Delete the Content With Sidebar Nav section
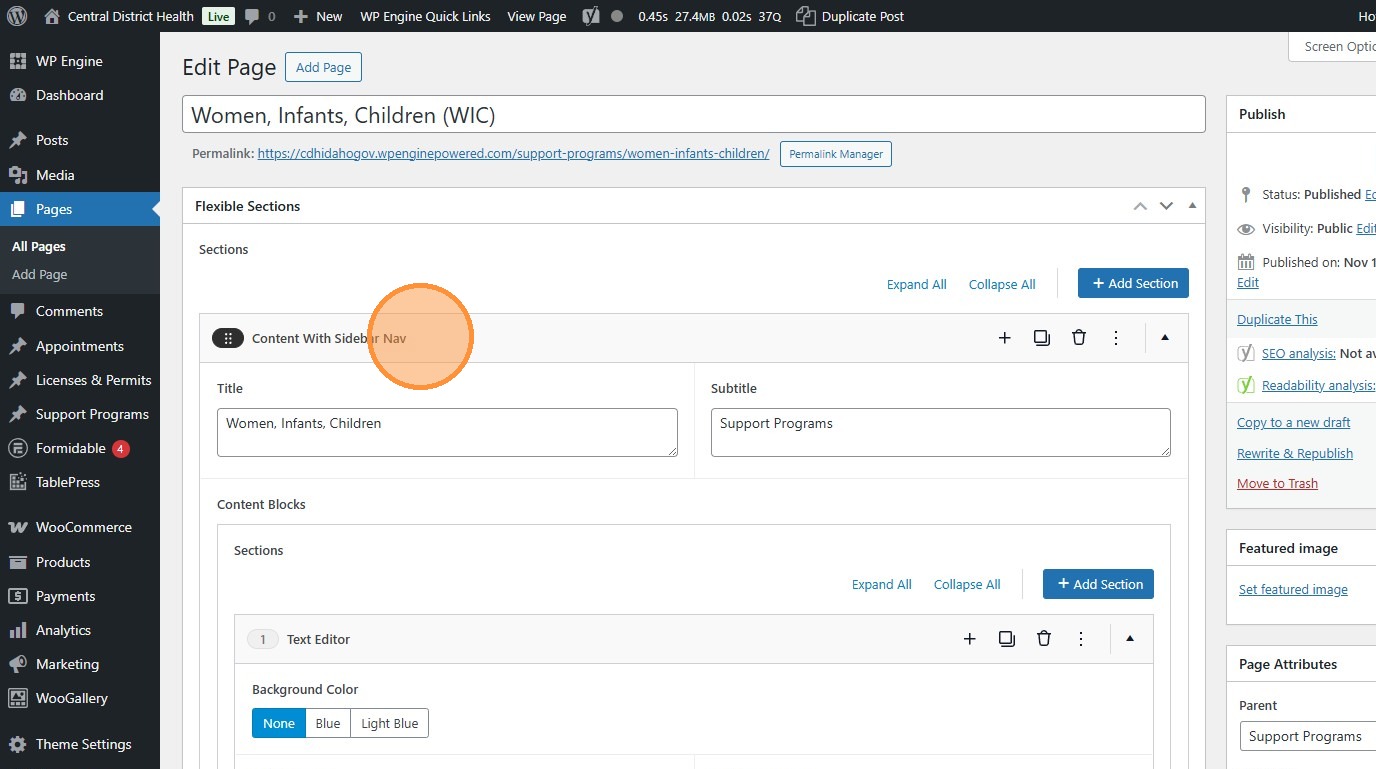The width and height of the screenshot is (1376, 769). [1079, 338]
